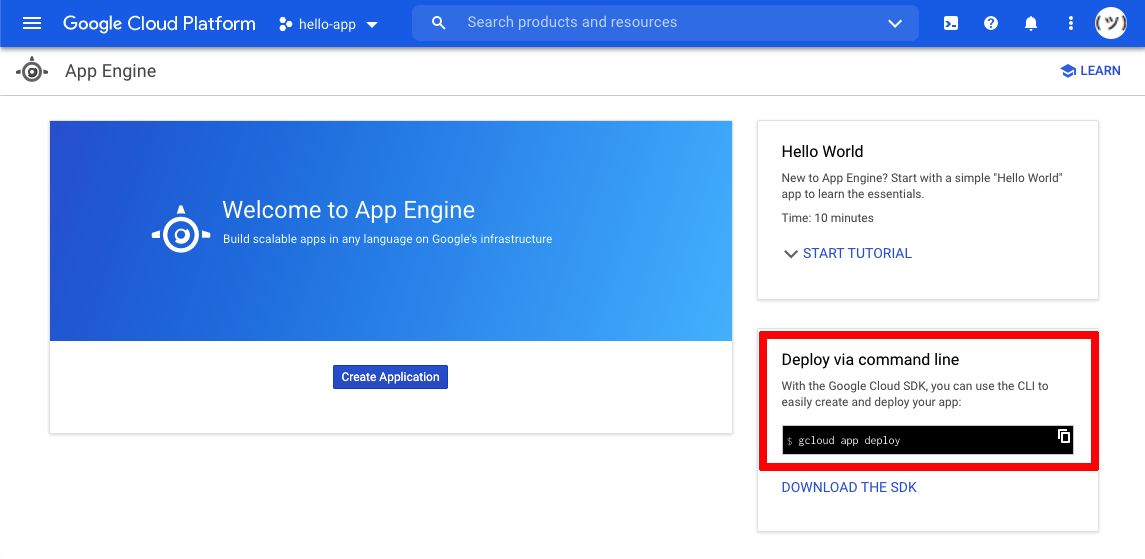Click the Create Application button
The width and height of the screenshot is (1145, 559).
click(390, 377)
